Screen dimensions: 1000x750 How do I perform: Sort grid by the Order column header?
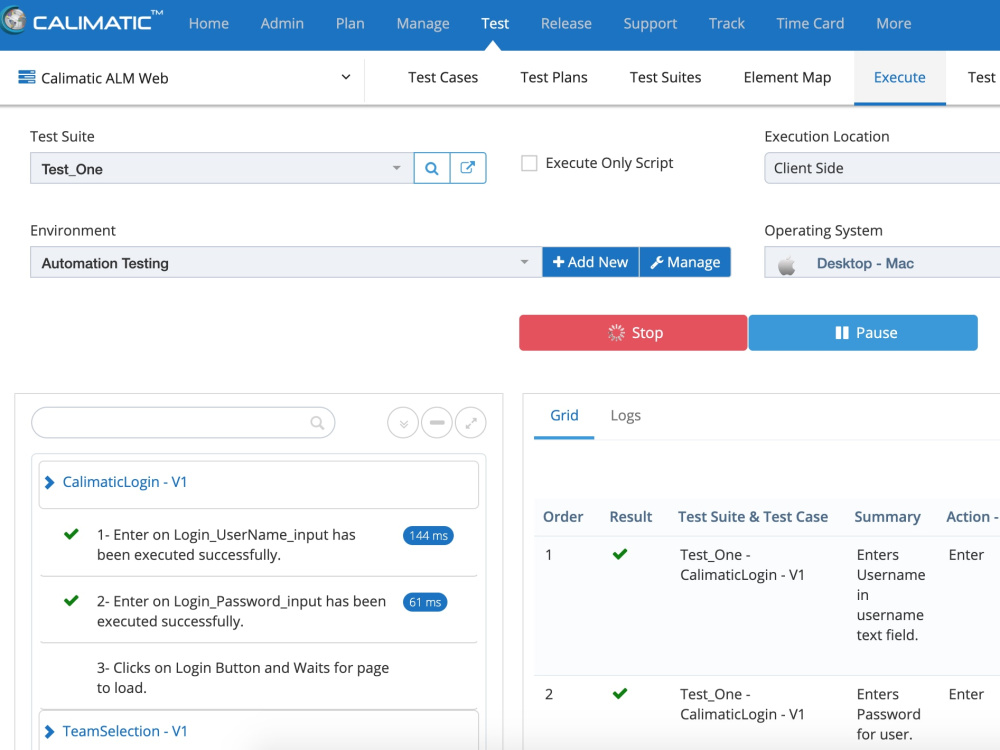click(x=562, y=517)
